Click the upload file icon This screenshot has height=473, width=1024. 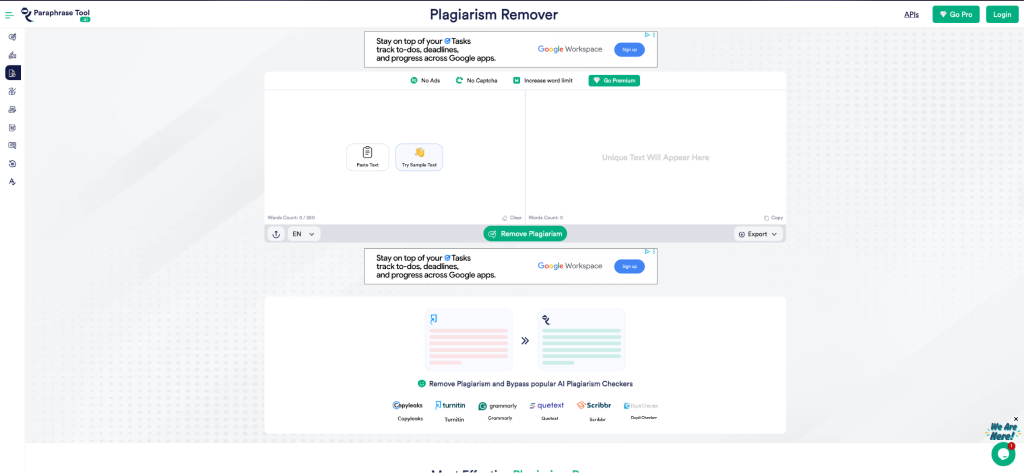[x=276, y=234]
